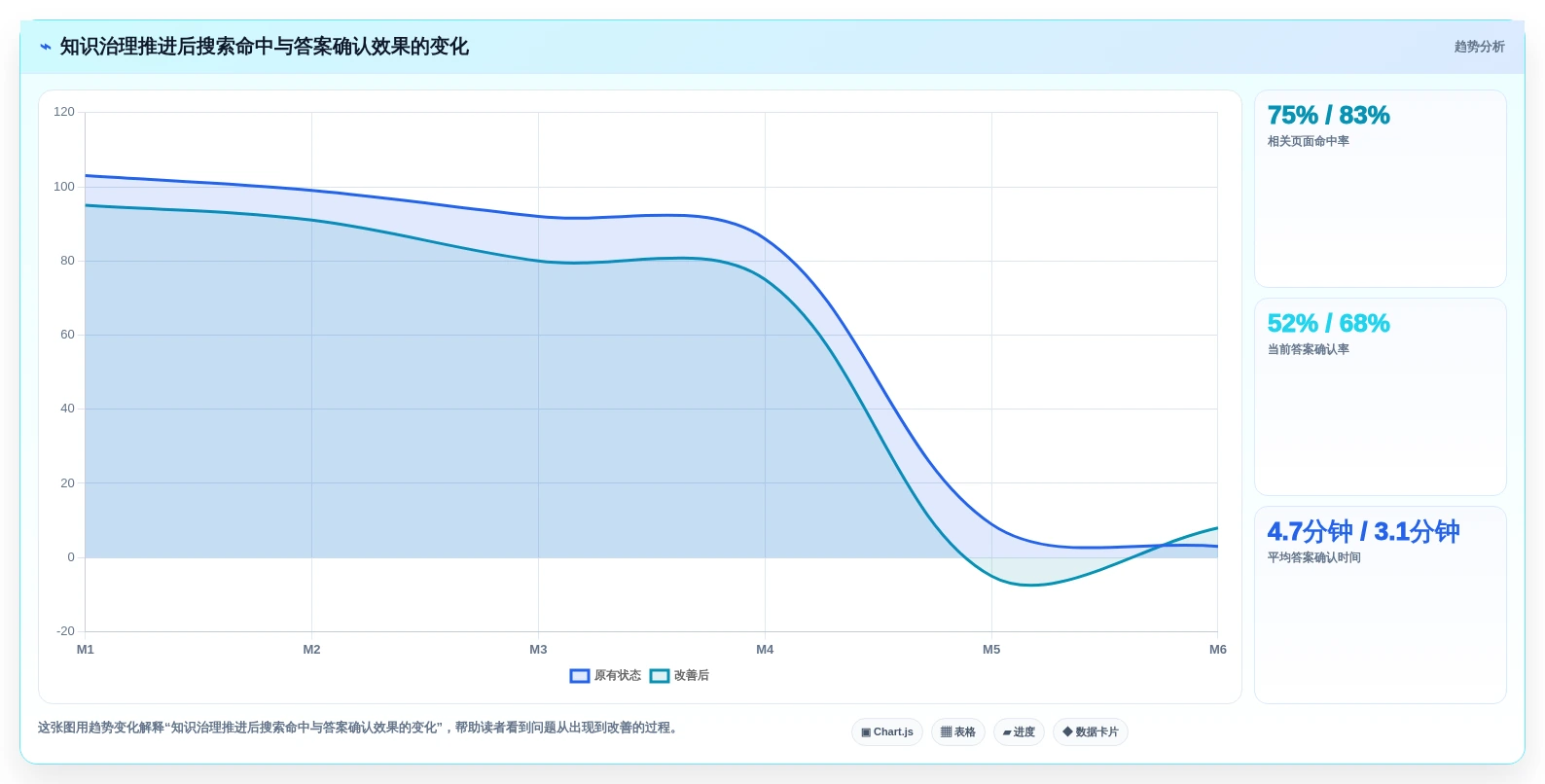
Task: Click the 平均答案确认时间 label
Action: click(1313, 558)
